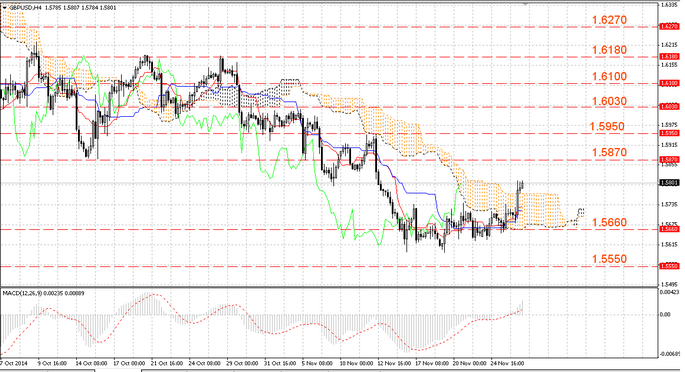
Task: Click the 5 Nov 08:00 time label
Action: pyautogui.click(x=318, y=363)
